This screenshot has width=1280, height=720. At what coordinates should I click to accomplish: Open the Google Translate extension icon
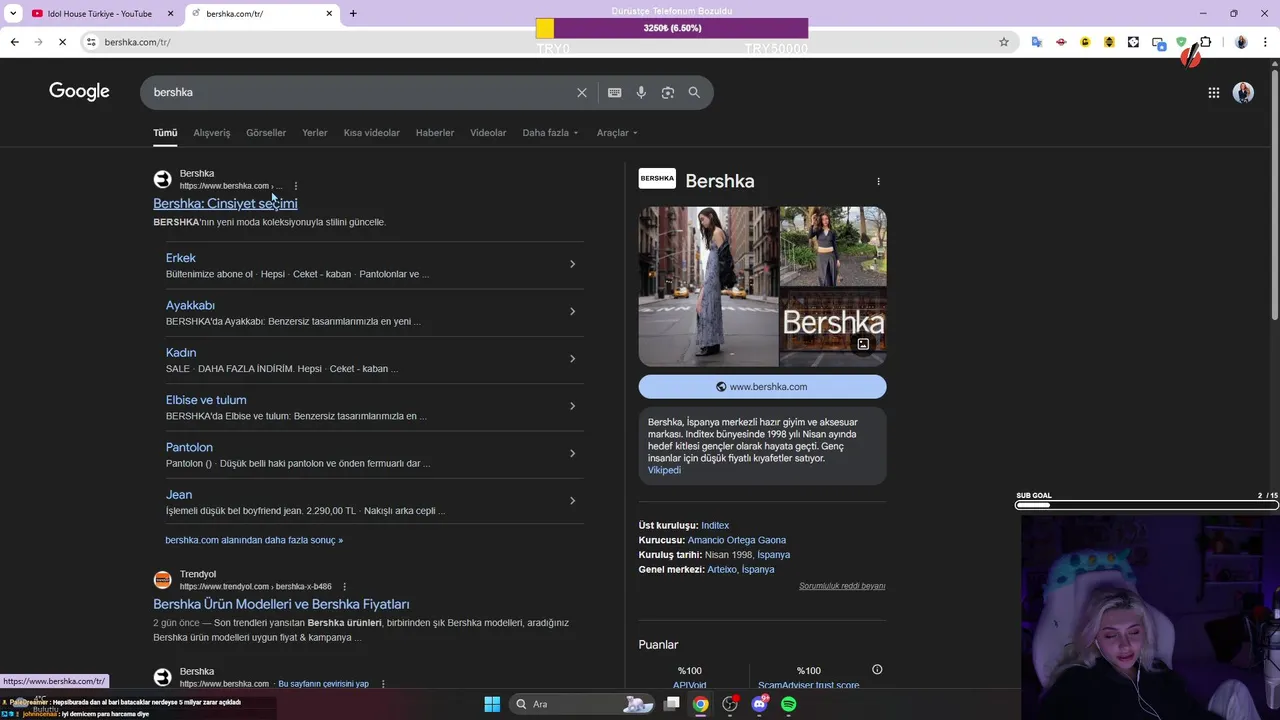pos(1037,42)
